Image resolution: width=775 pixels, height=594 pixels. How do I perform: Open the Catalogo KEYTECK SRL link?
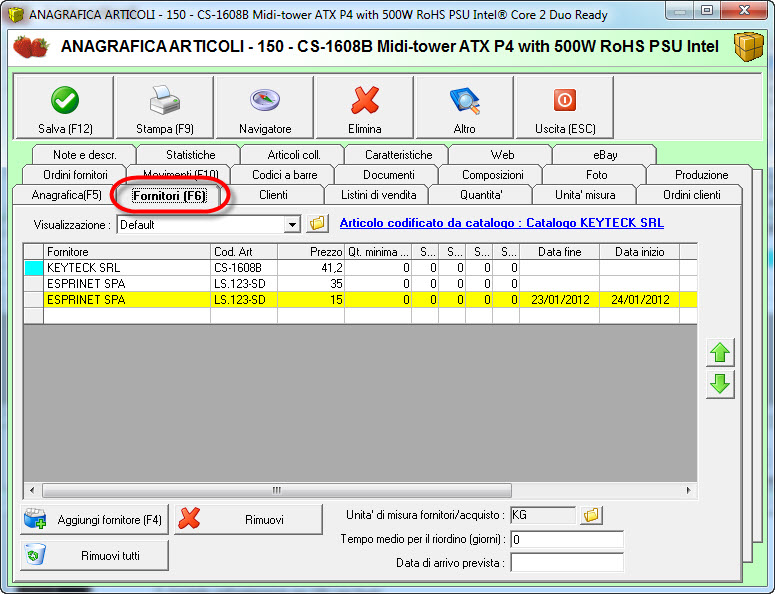502,223
